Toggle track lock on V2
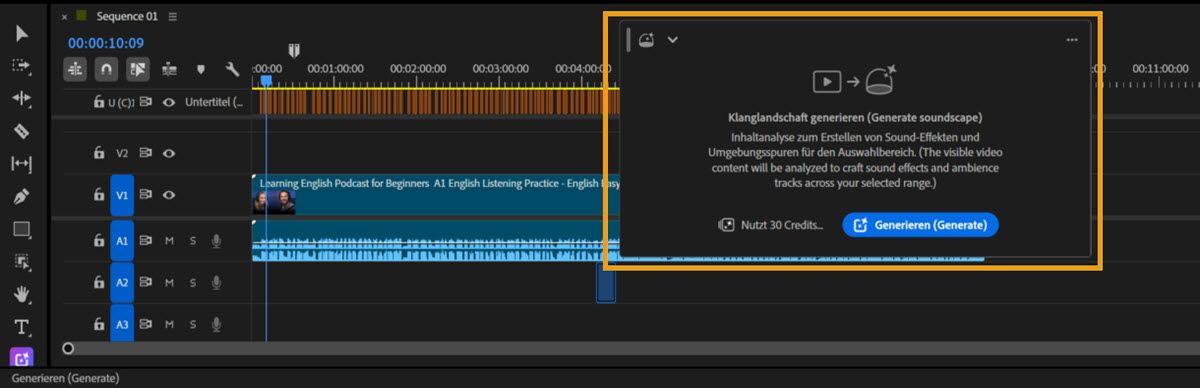Viewport: 1200px width, 388px height. (98, 153)
